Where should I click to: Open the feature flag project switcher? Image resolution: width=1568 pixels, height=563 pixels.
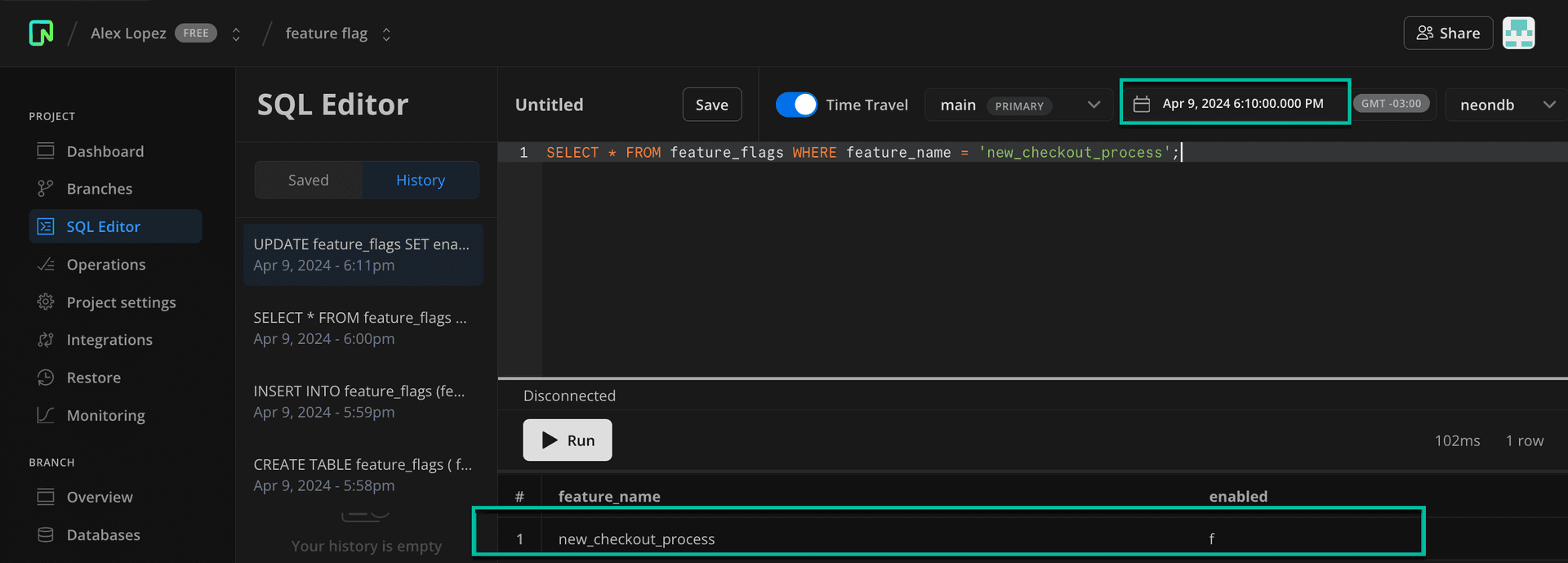click(x=386, y=34)
